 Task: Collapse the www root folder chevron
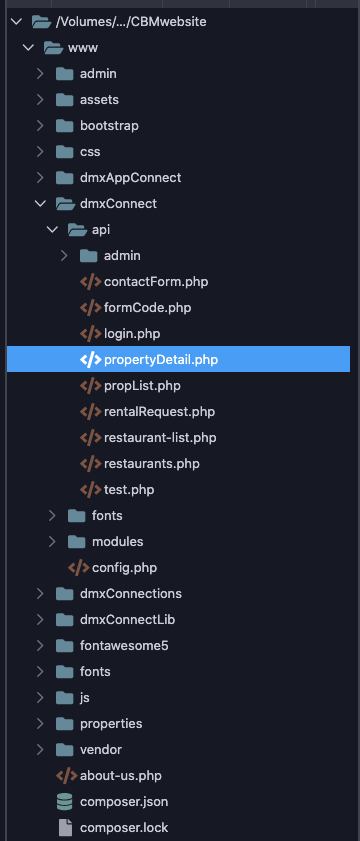tap(28, 48)
